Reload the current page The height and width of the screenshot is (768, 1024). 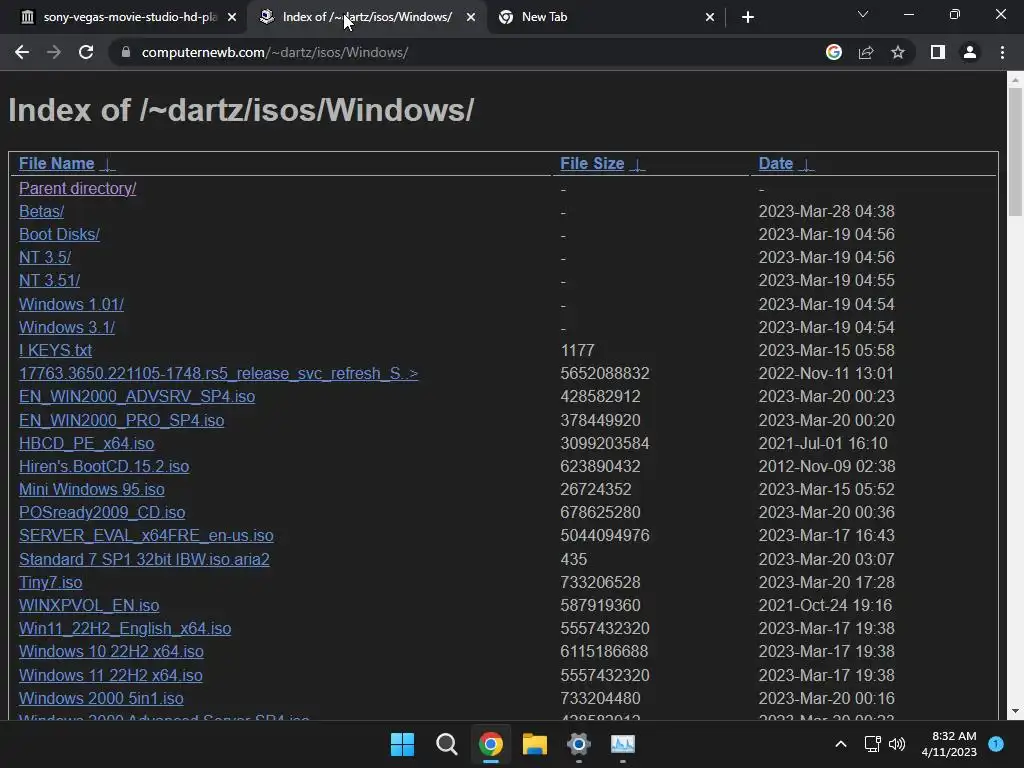(x=86, y=52)
